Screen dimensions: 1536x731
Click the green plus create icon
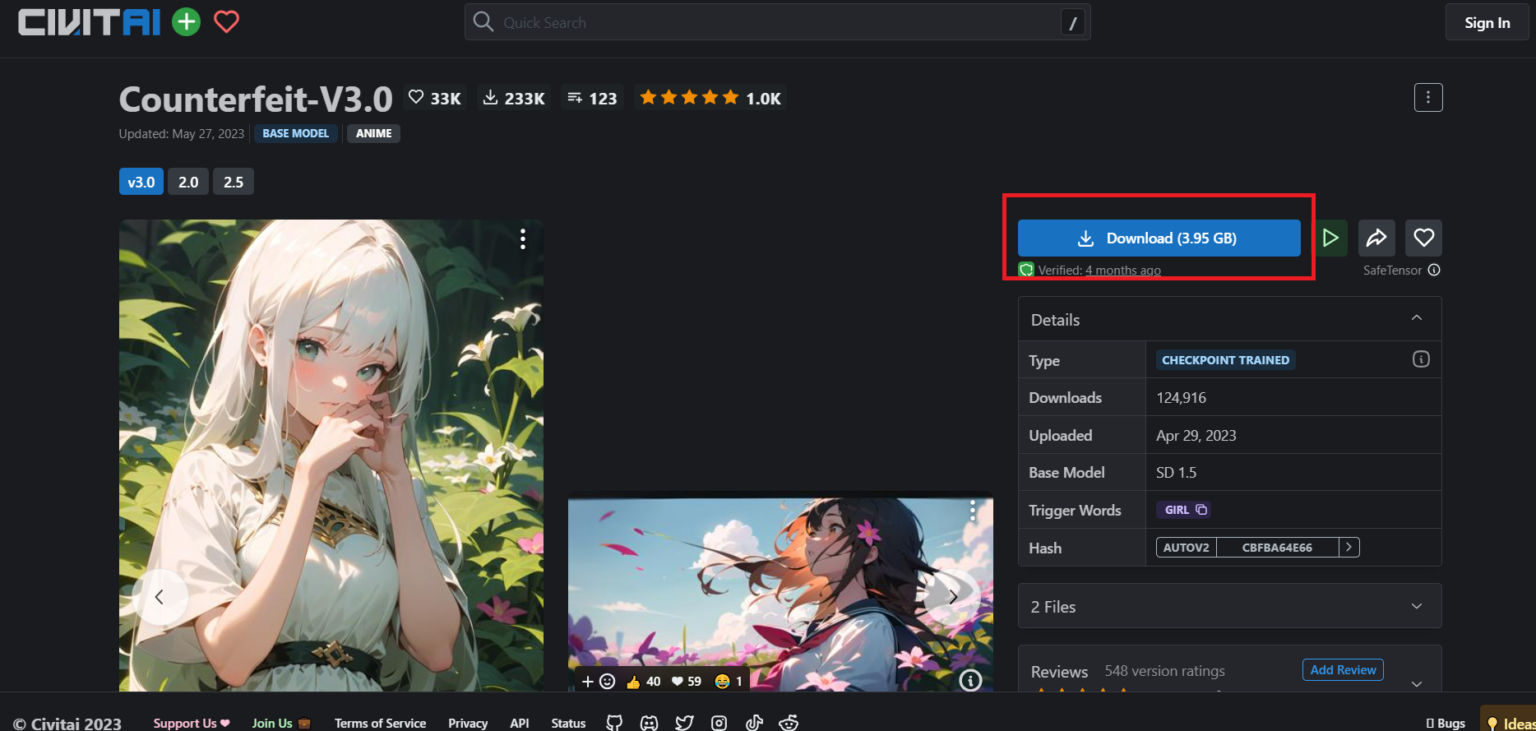(x=186, y=22)
